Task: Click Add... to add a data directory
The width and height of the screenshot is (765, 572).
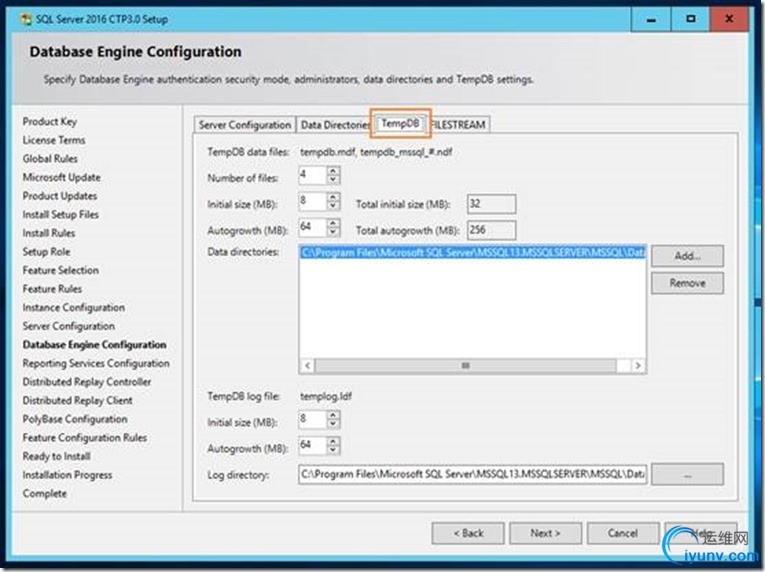Action: [687, 256]
